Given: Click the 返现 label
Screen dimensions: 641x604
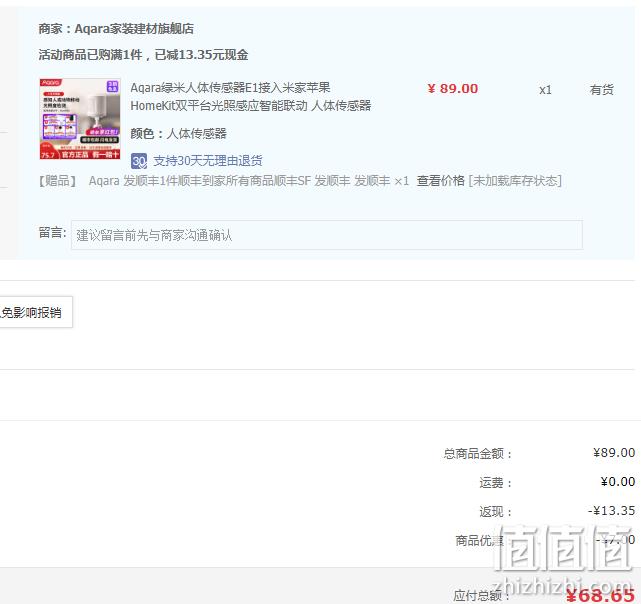Looking at the screenshot, I should [x=495, y=512].
